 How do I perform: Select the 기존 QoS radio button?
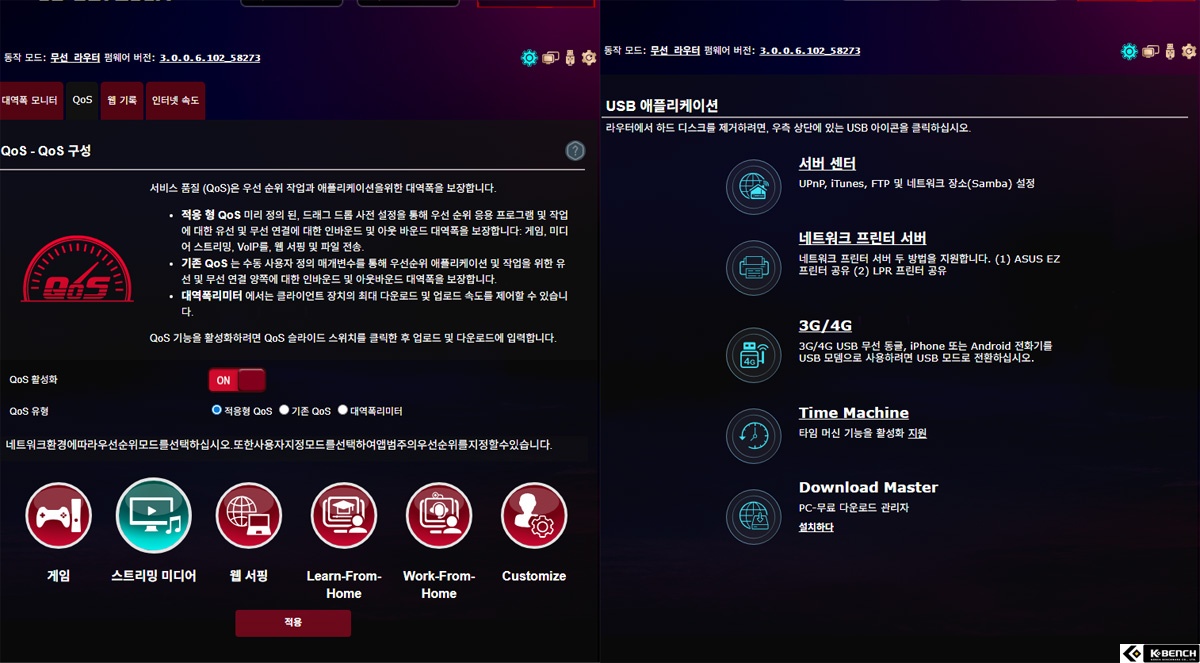click(284, 410)
